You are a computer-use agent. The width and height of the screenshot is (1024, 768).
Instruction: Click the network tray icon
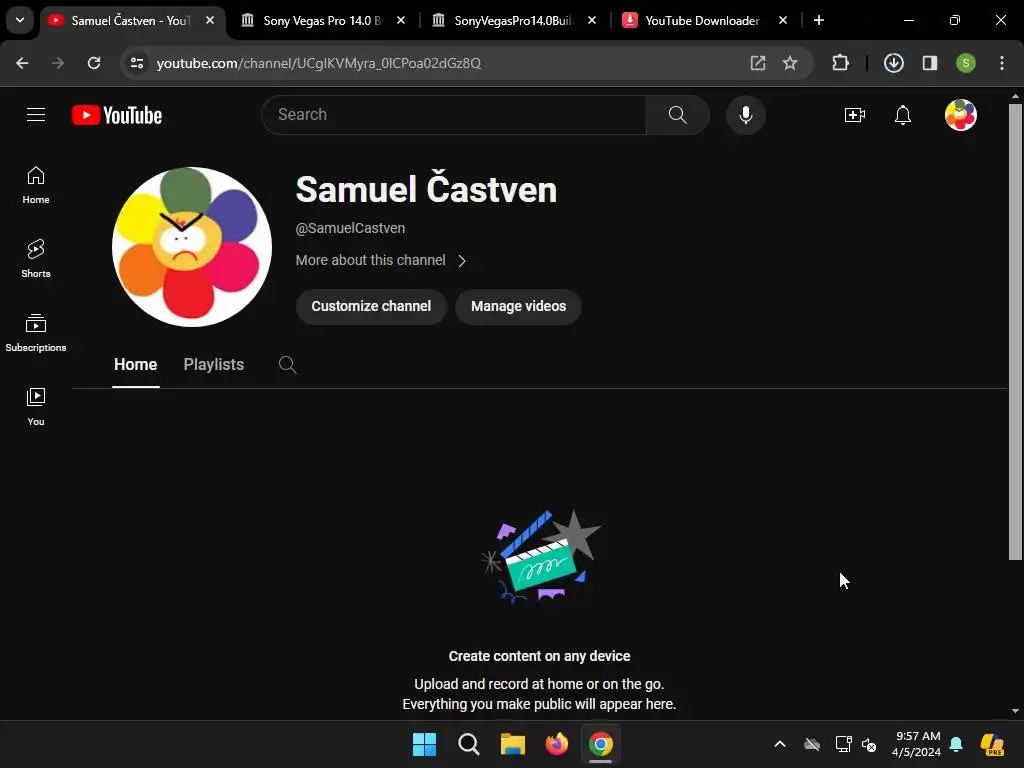point(843,744)
